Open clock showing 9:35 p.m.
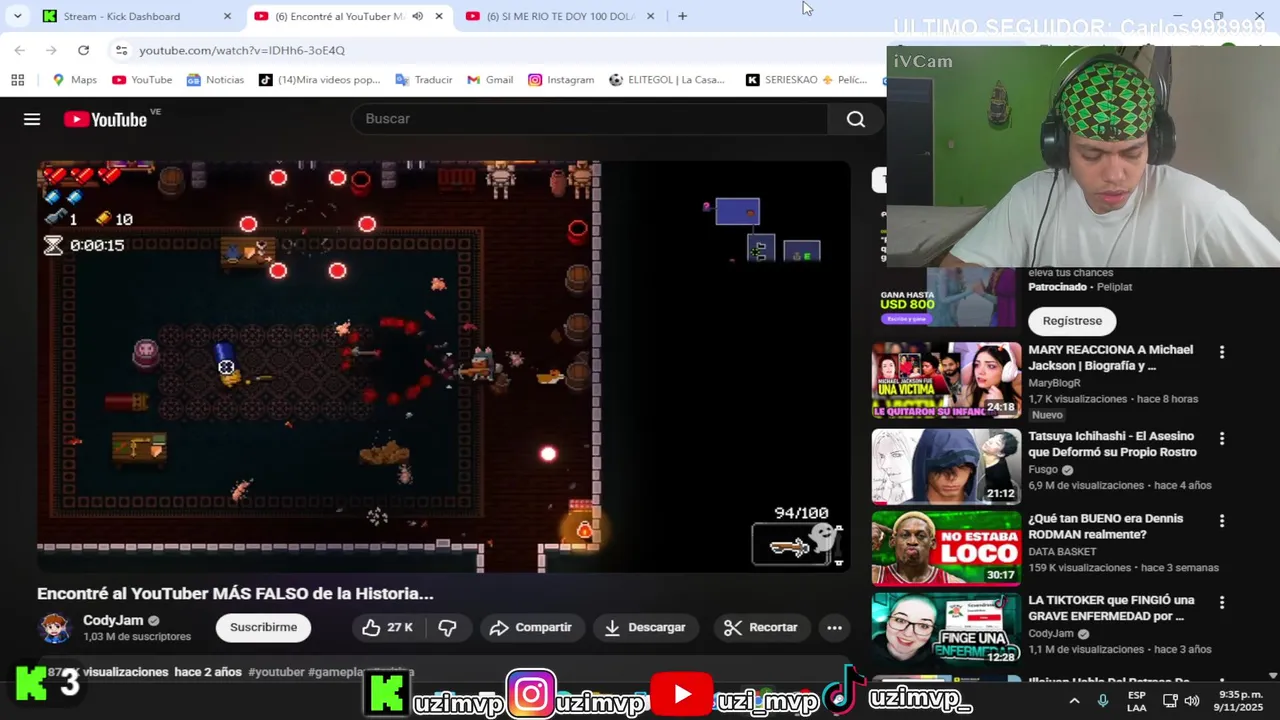The height and width of the screenshot is (720, 1280). pos(1239,701)
